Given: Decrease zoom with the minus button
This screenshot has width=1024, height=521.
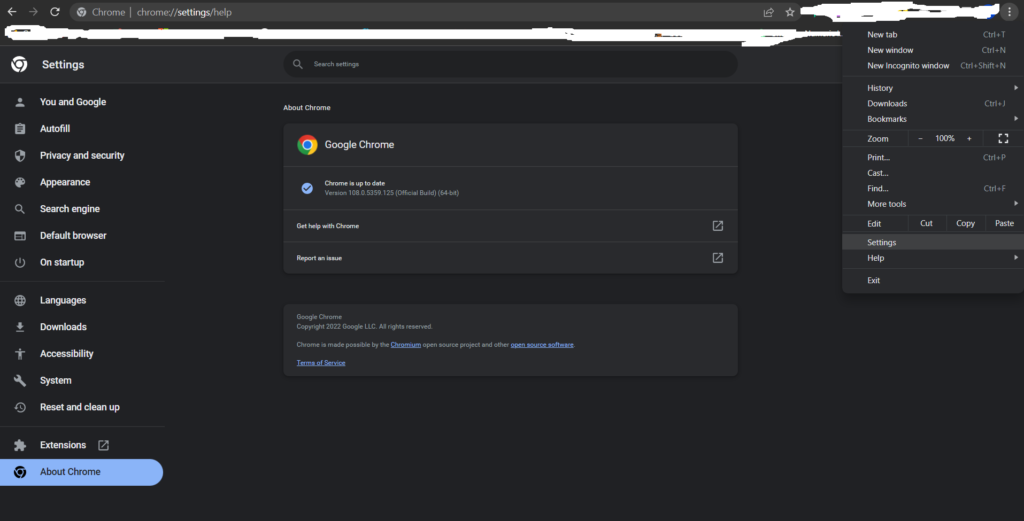Looking at the screenshot, I should tap(920, 138).
